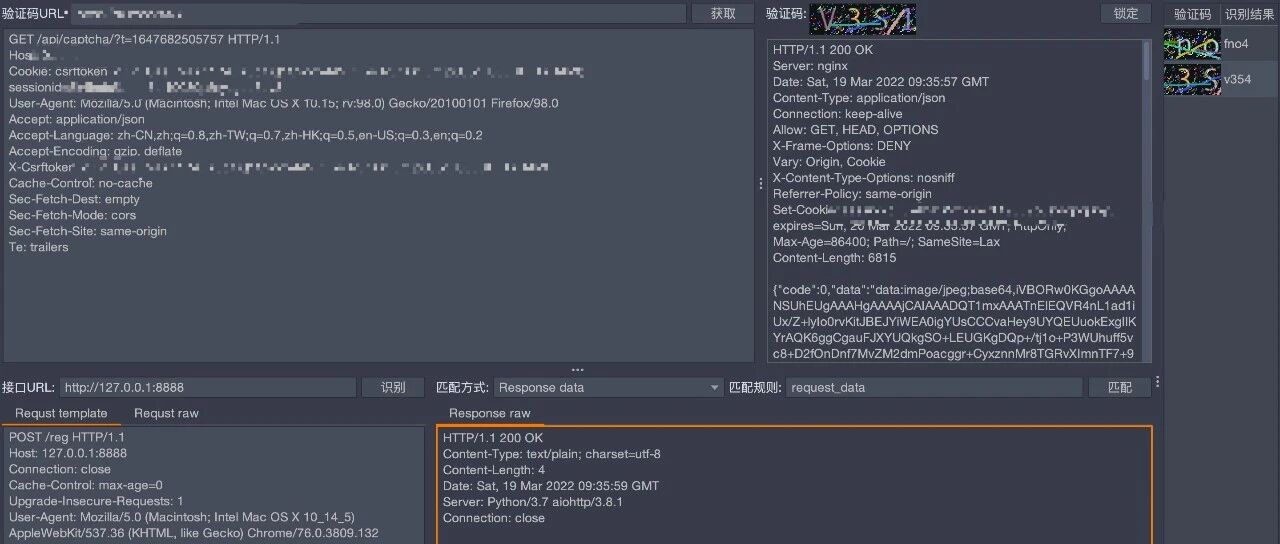The height and width of the screenshot is (544, 1280).
Task: Select the captcha thumbnail in the fno4 row
Action: 1192,44
